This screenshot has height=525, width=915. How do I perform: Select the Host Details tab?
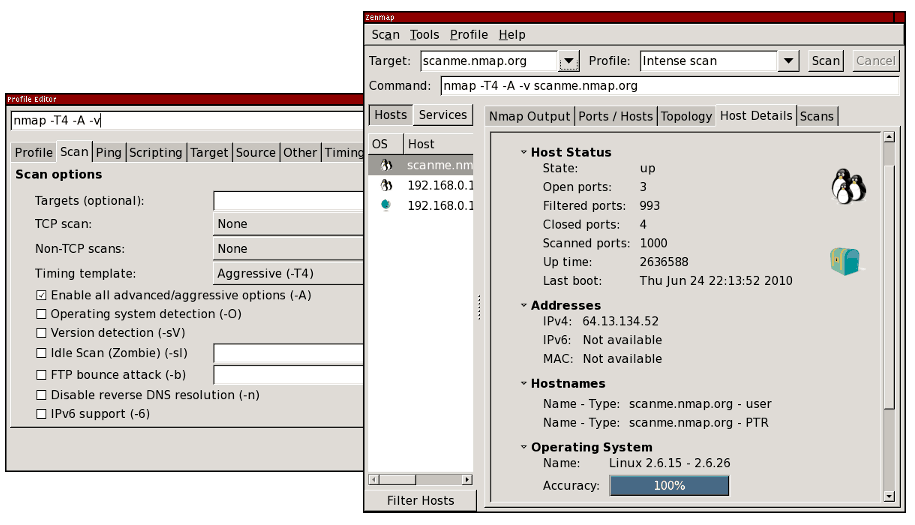tap(756, 116)
